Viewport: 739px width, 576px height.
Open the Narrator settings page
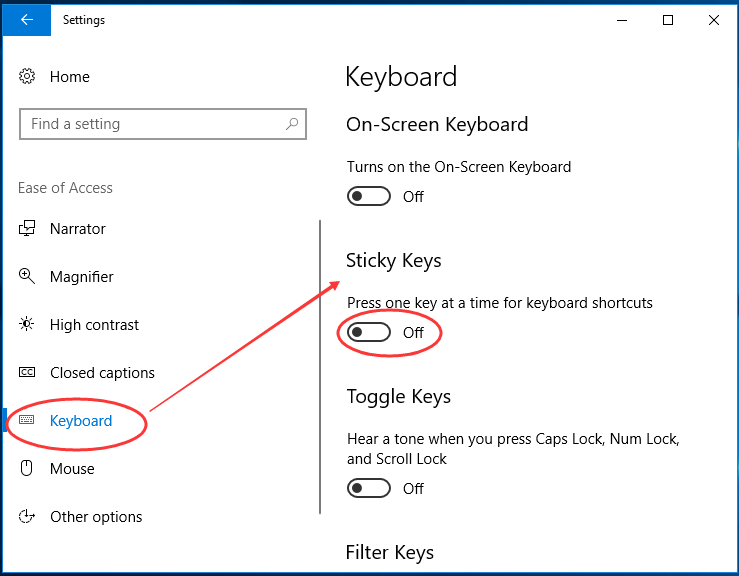(78, 229)
